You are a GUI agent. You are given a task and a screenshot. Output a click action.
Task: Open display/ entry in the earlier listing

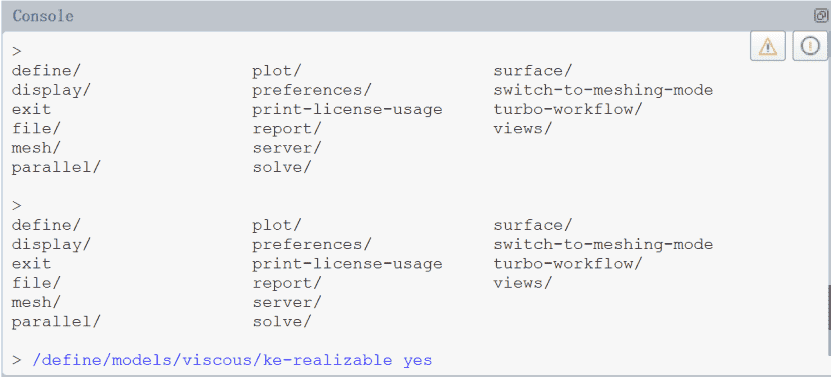pos(51,91)
